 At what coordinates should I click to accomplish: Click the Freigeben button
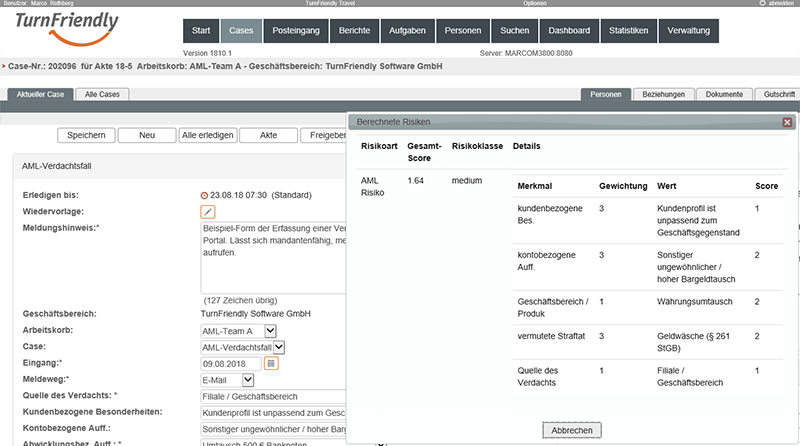(323, 135)
